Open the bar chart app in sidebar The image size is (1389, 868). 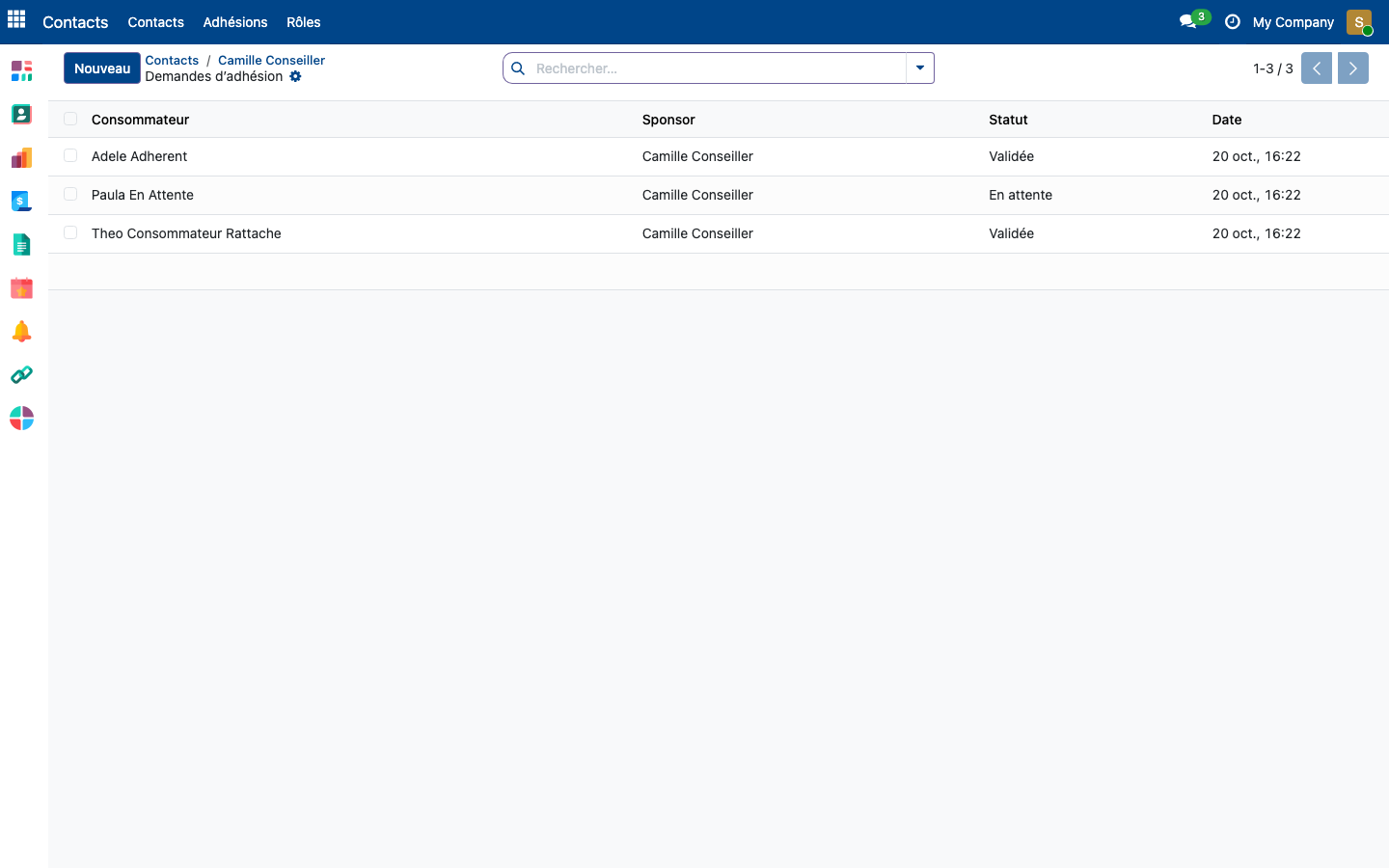click(21, 157)
